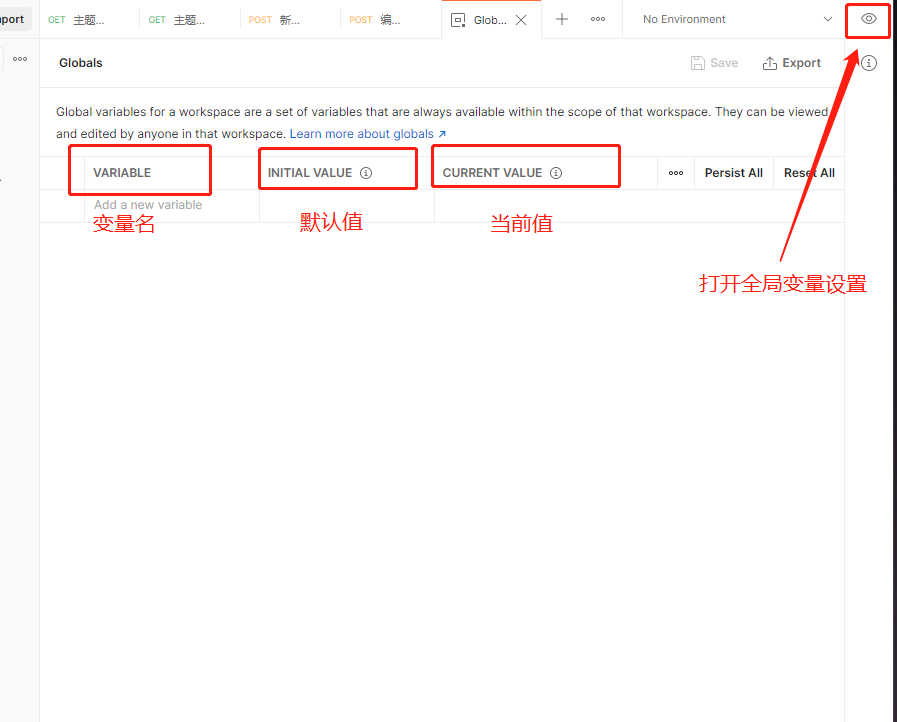Click the CURRENT VALUE column header text
Image resolution: width=897 pixels, height=722 pixels.
pos(492,173)
